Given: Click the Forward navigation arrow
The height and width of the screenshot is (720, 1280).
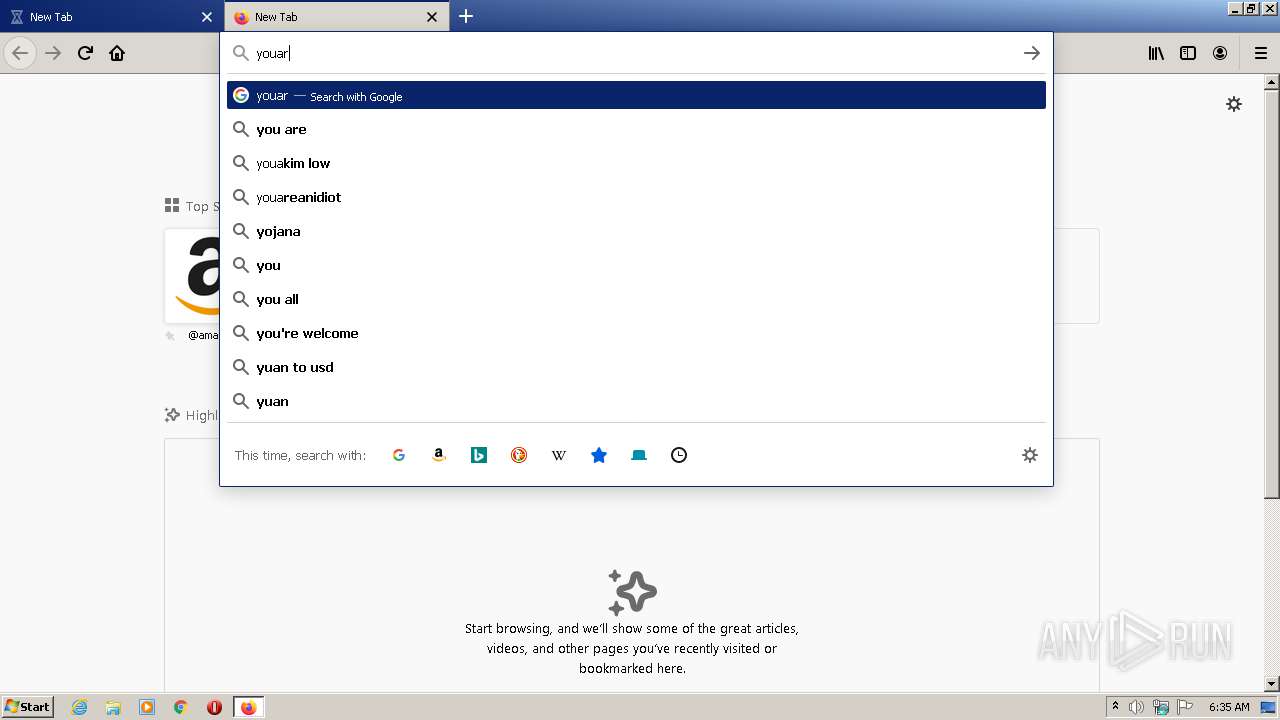Looking at the screenshot, I should coord(53,53).
